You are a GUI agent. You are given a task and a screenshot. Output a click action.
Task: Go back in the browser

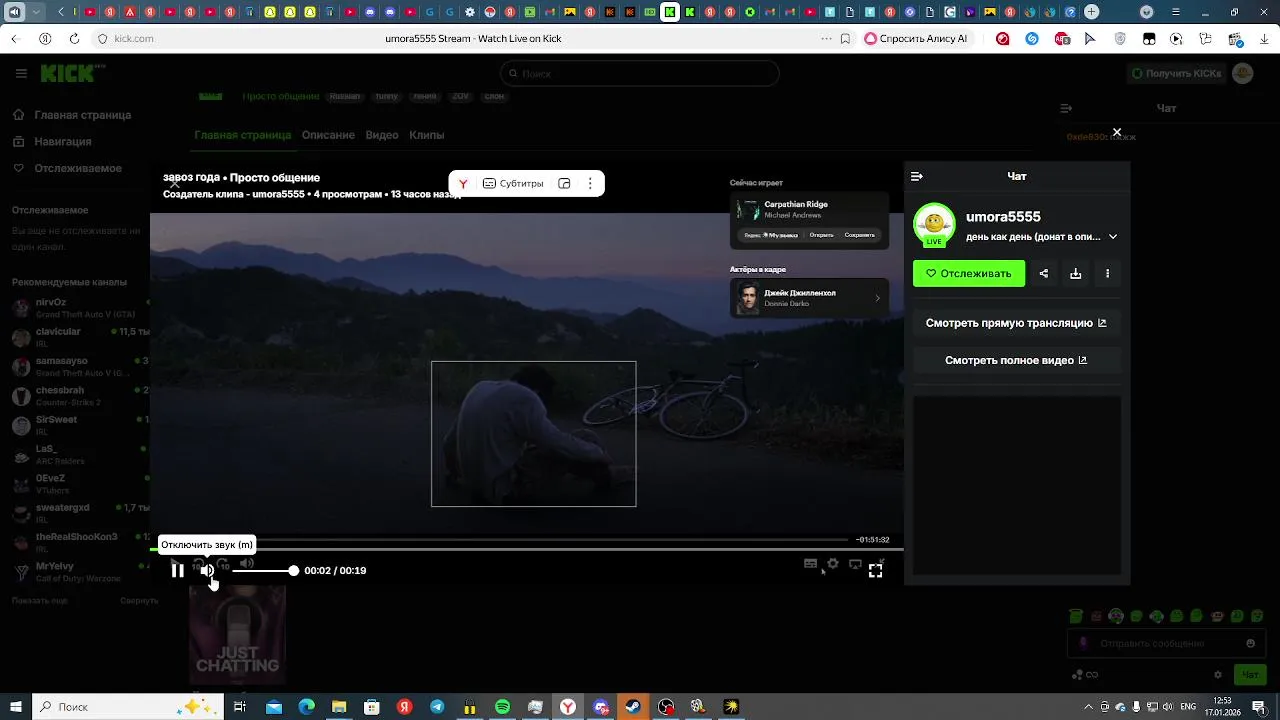[x=14, y=39]
